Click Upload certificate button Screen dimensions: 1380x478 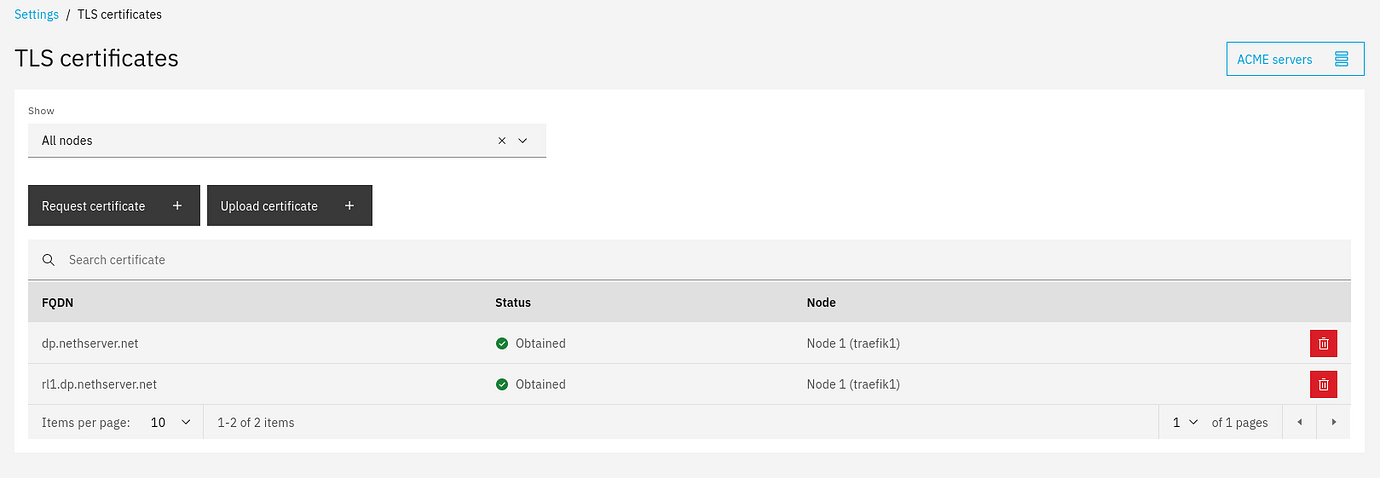click(289, 206)
